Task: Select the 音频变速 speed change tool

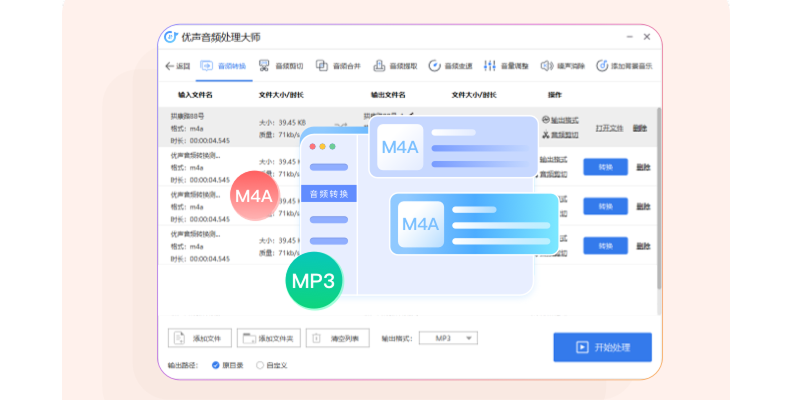Action: [450, 66]
